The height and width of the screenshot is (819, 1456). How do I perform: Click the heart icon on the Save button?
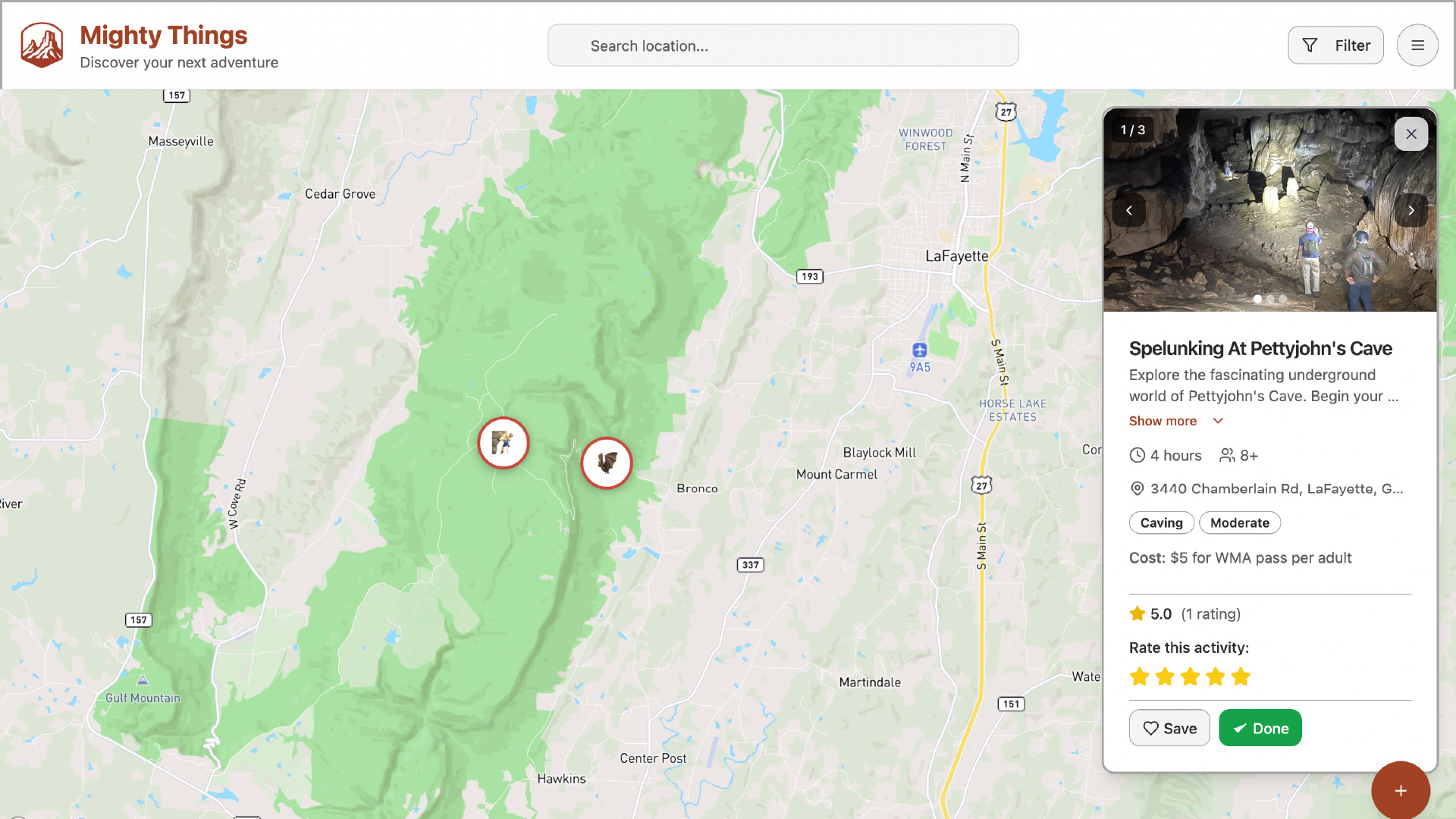tap(1151, 727)
